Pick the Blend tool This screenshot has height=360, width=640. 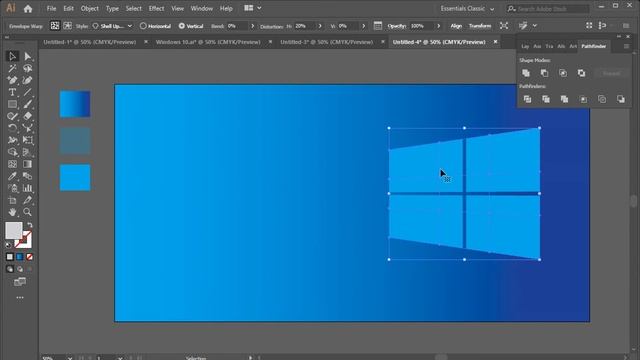click(27, 176)
